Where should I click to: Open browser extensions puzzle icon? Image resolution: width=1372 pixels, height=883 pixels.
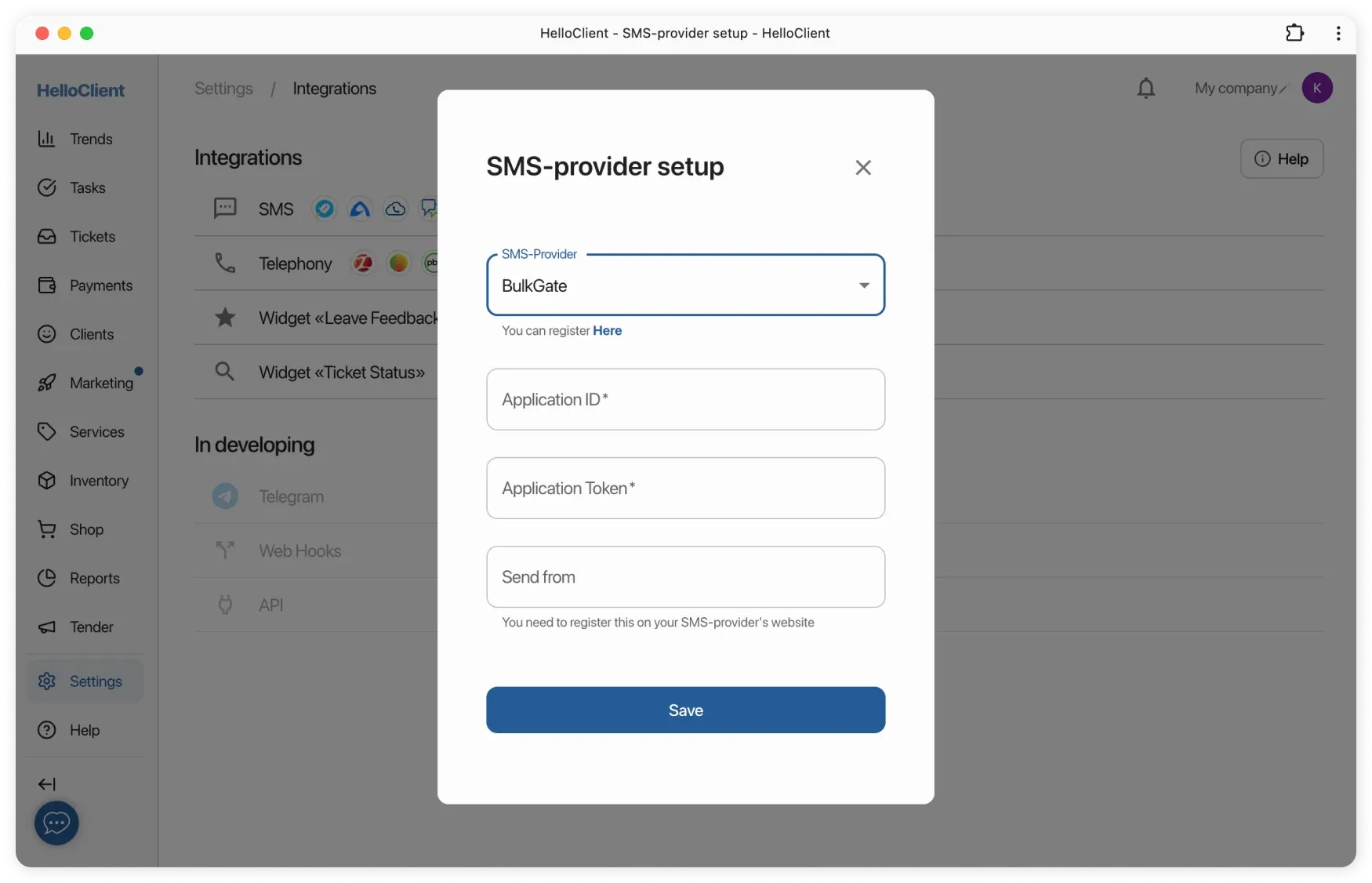tap(1294, 33)
